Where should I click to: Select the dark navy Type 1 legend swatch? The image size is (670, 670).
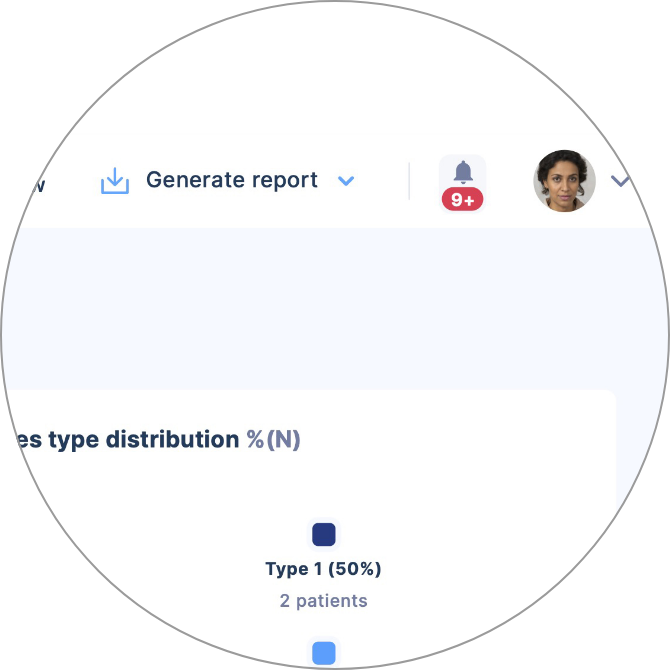(324, 534)
